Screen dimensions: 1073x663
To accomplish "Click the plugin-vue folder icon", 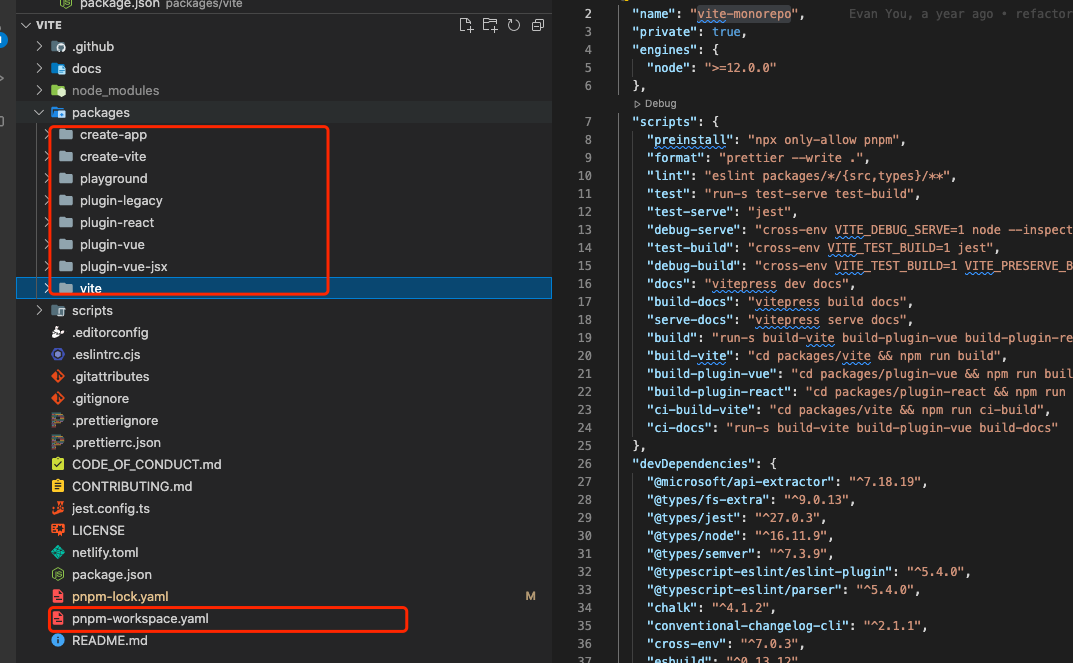I will (x=66, y=244).
